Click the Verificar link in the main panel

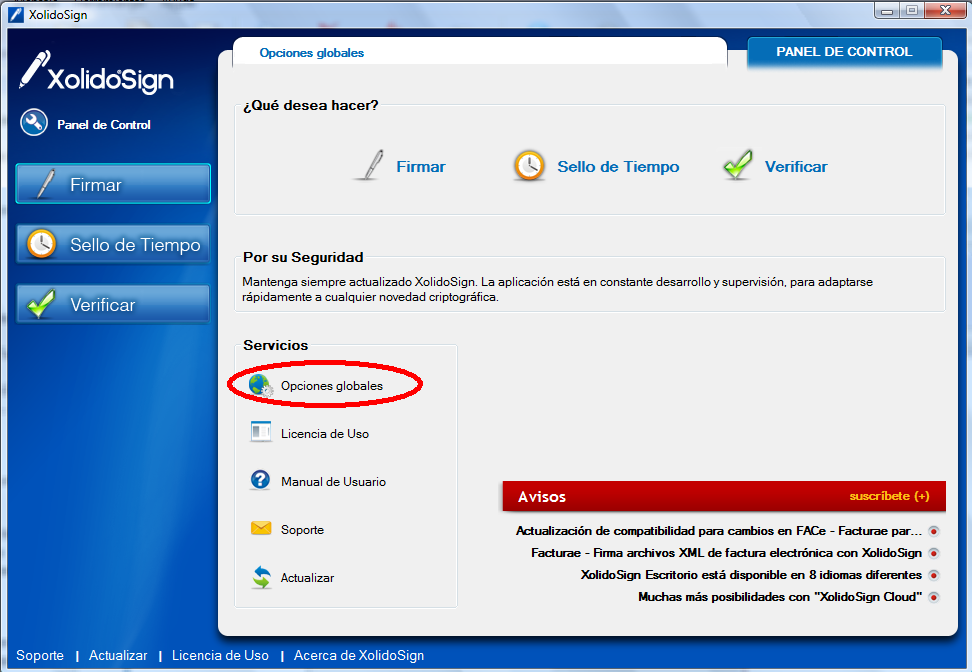click(796, 167)
